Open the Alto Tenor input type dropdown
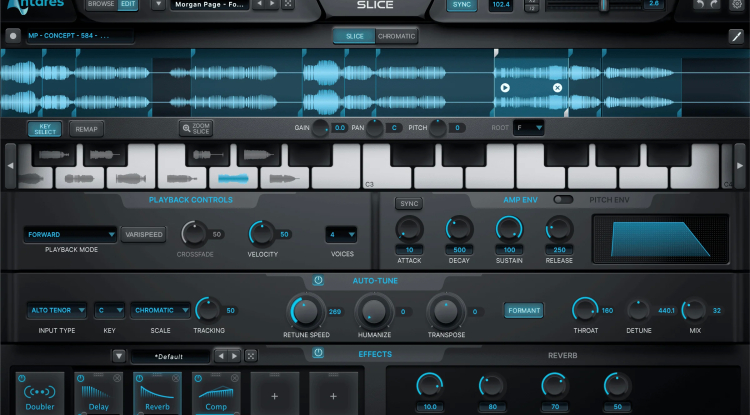The width and height of the screenshot is (750, 415). (x=57, y=310)
